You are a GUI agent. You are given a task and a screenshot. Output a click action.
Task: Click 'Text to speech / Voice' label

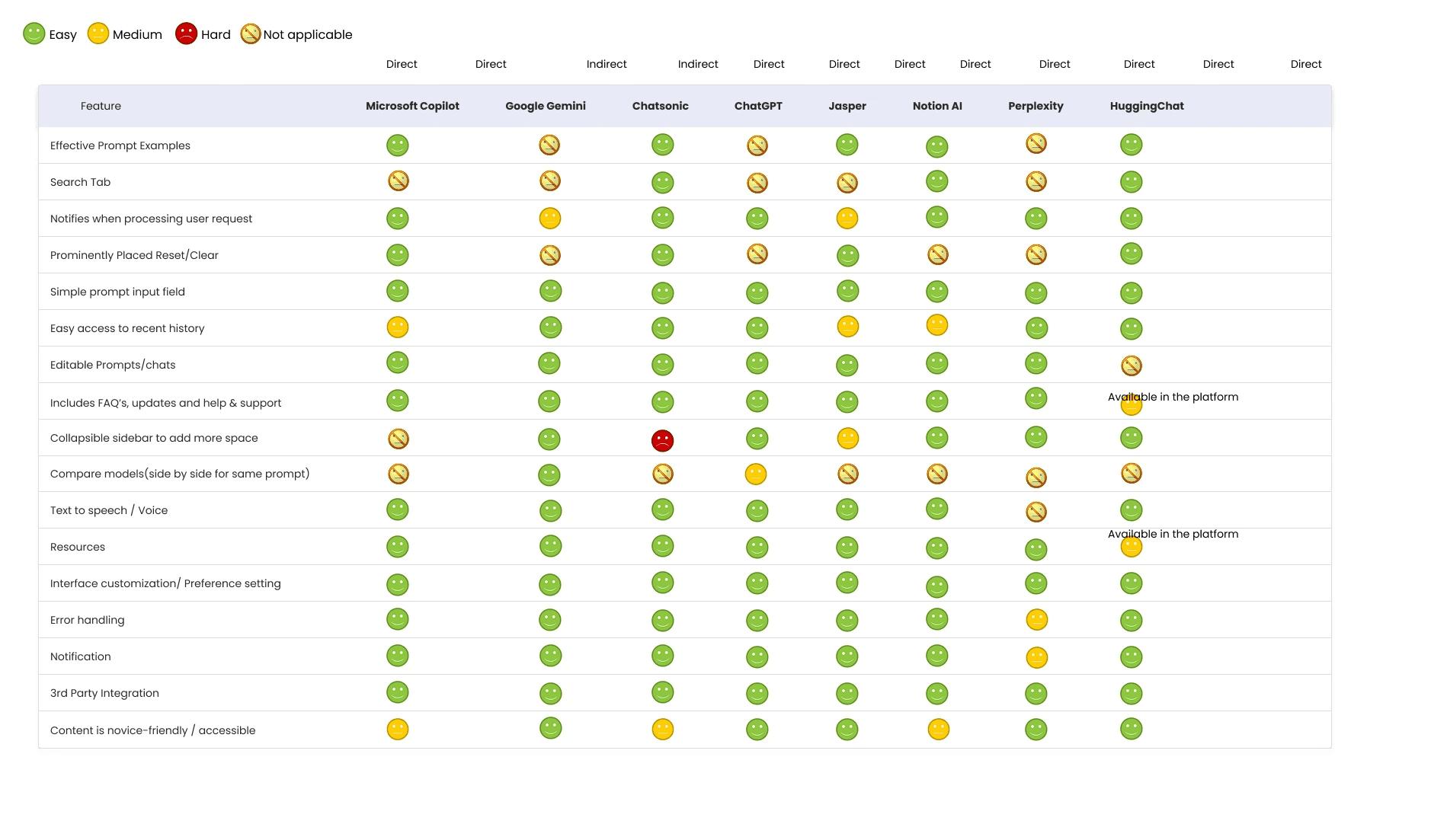(109, 510)
